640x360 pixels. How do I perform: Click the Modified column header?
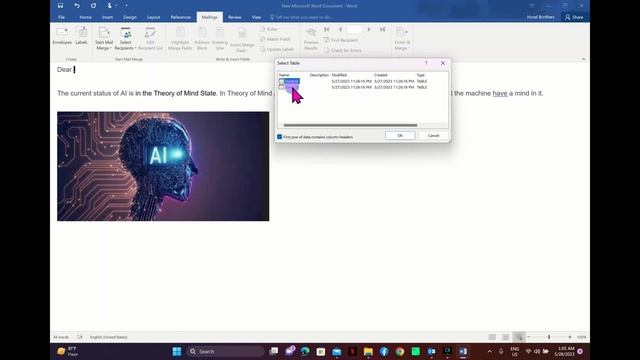pos(339,75)
